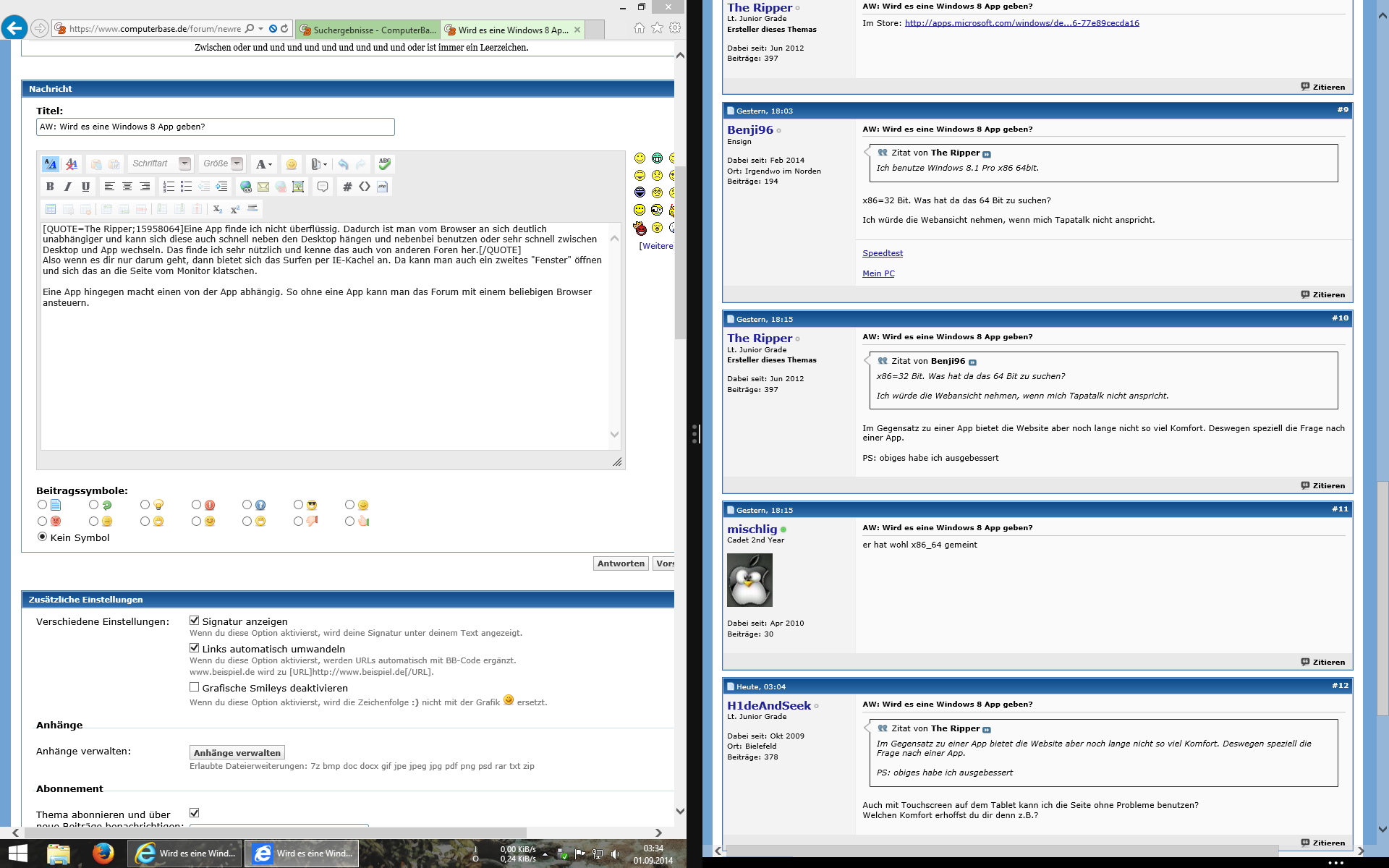Apply the superscript formatting

pyautogui.click(x=234, y=209)
